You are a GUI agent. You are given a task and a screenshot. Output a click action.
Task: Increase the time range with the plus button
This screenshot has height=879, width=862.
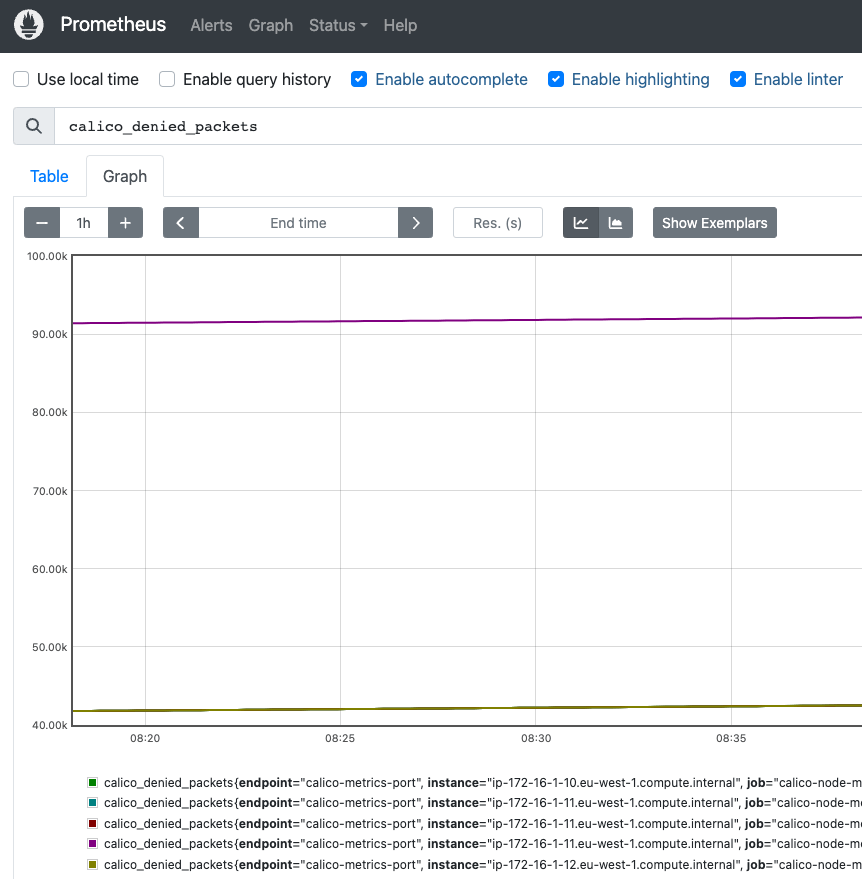(x=126, y=223)
